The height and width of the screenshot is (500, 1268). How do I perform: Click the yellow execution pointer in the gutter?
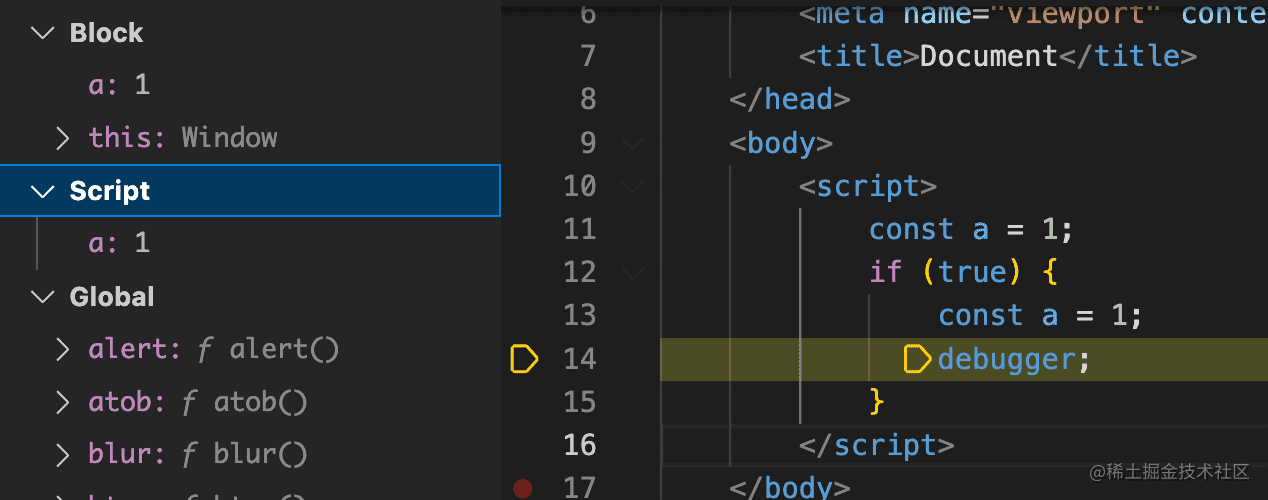coord(524,358)
